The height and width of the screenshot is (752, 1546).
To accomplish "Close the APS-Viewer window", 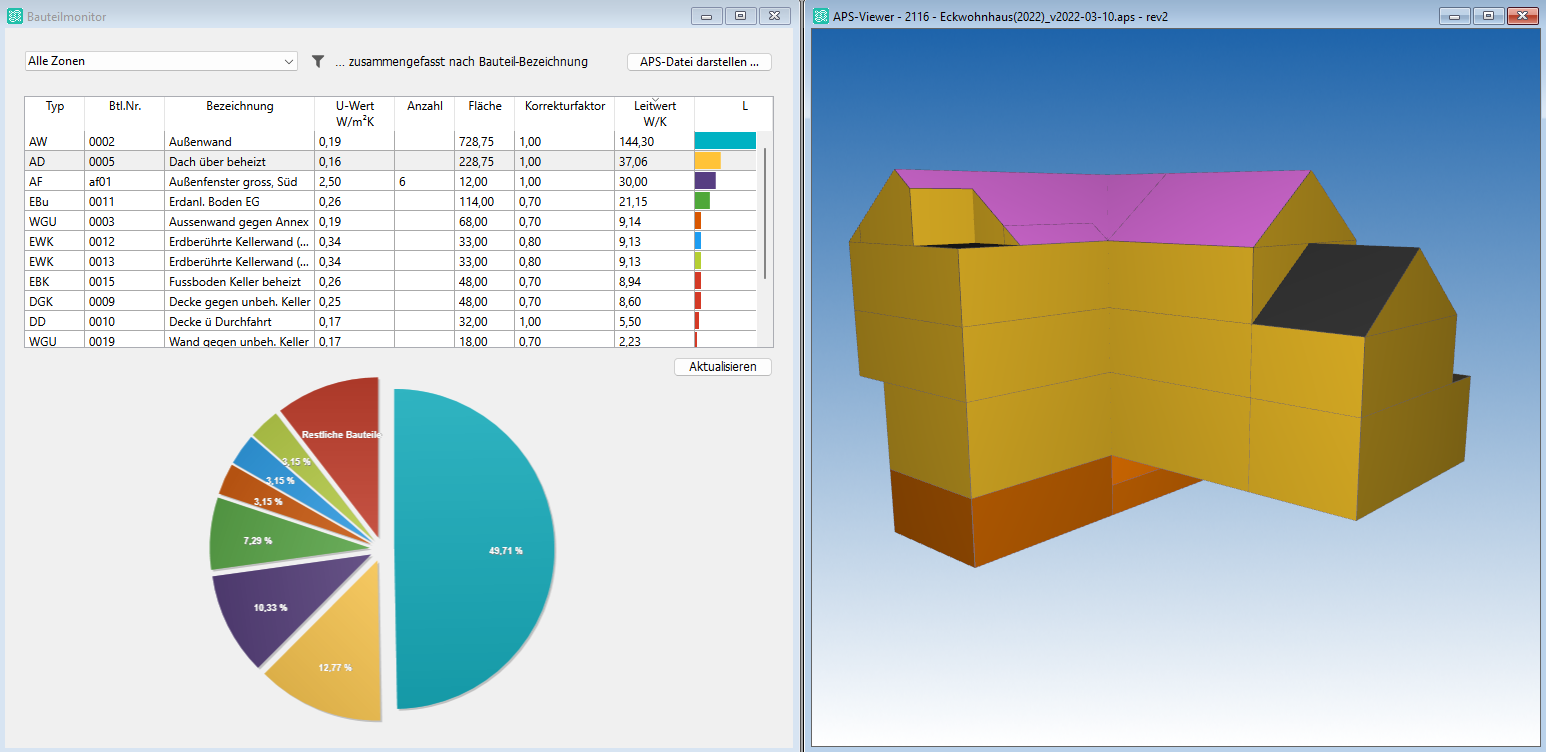I will tap(1522, 16).
